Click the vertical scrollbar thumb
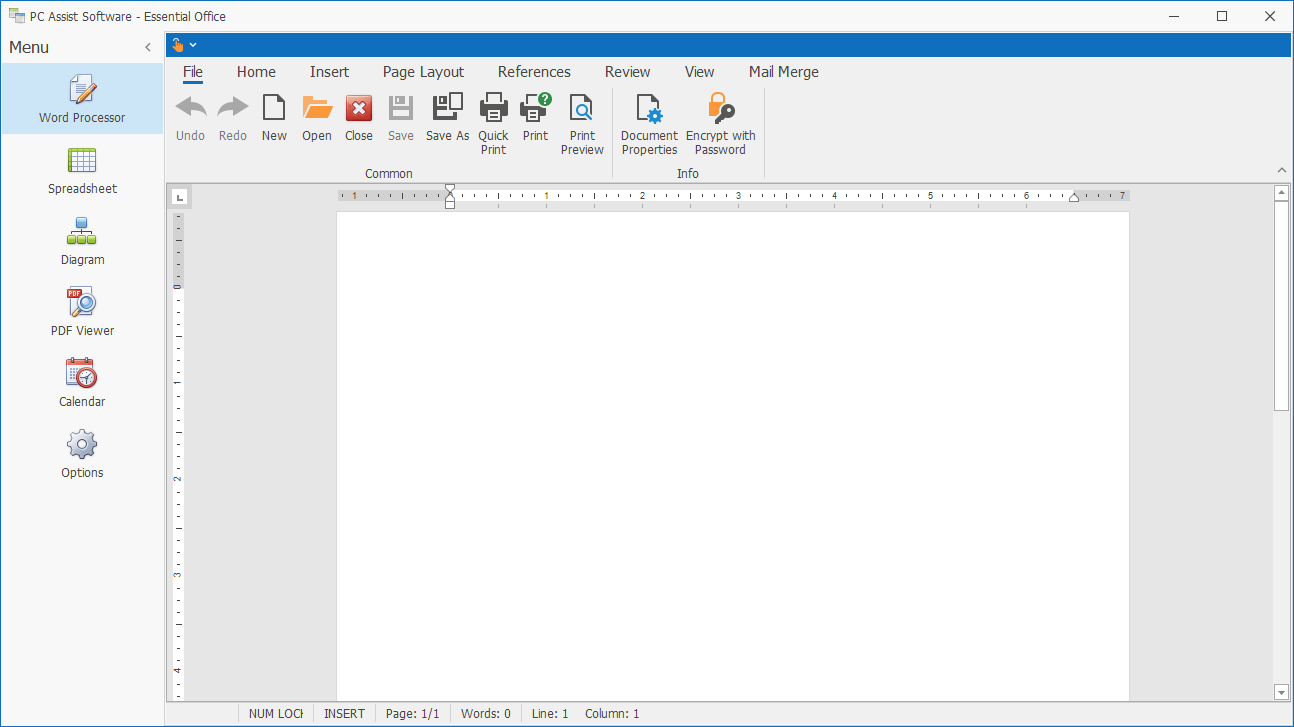1294x727 pixels. tap(1281, 305)
